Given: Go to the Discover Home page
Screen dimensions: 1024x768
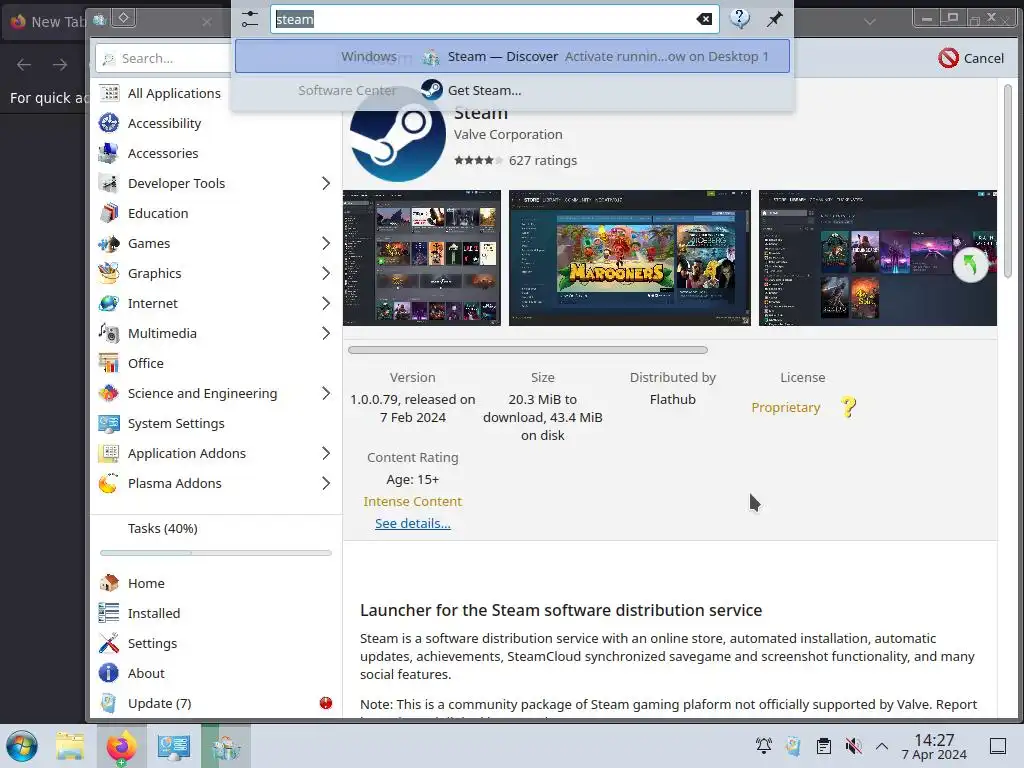Looking at the screenshot, I should pos(216,583).
